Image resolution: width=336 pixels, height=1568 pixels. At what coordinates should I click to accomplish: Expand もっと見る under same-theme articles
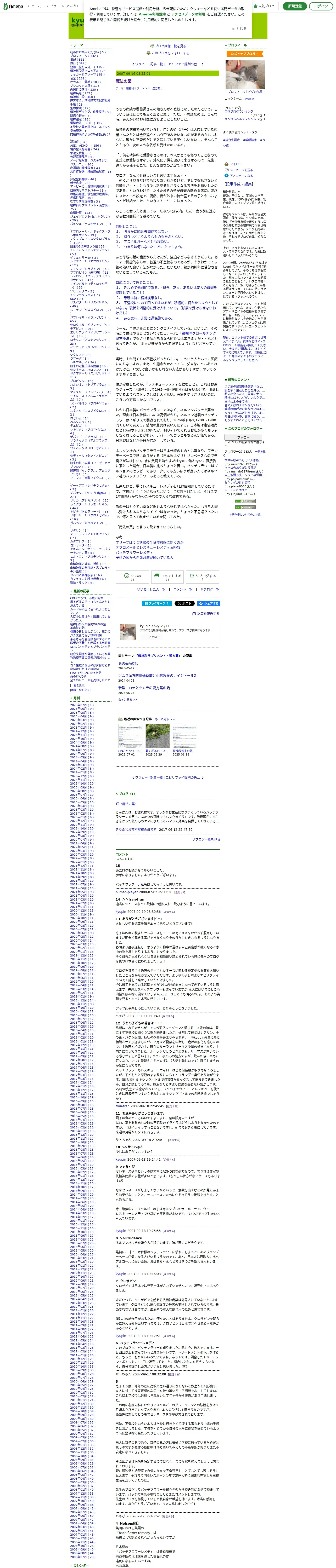coord(128,700)
